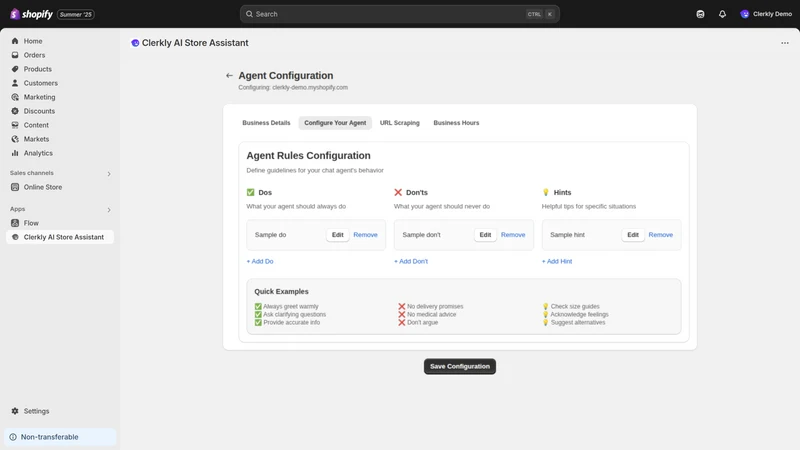Remove the Sample hint
The image size is (800, 450).
point(661,235)
